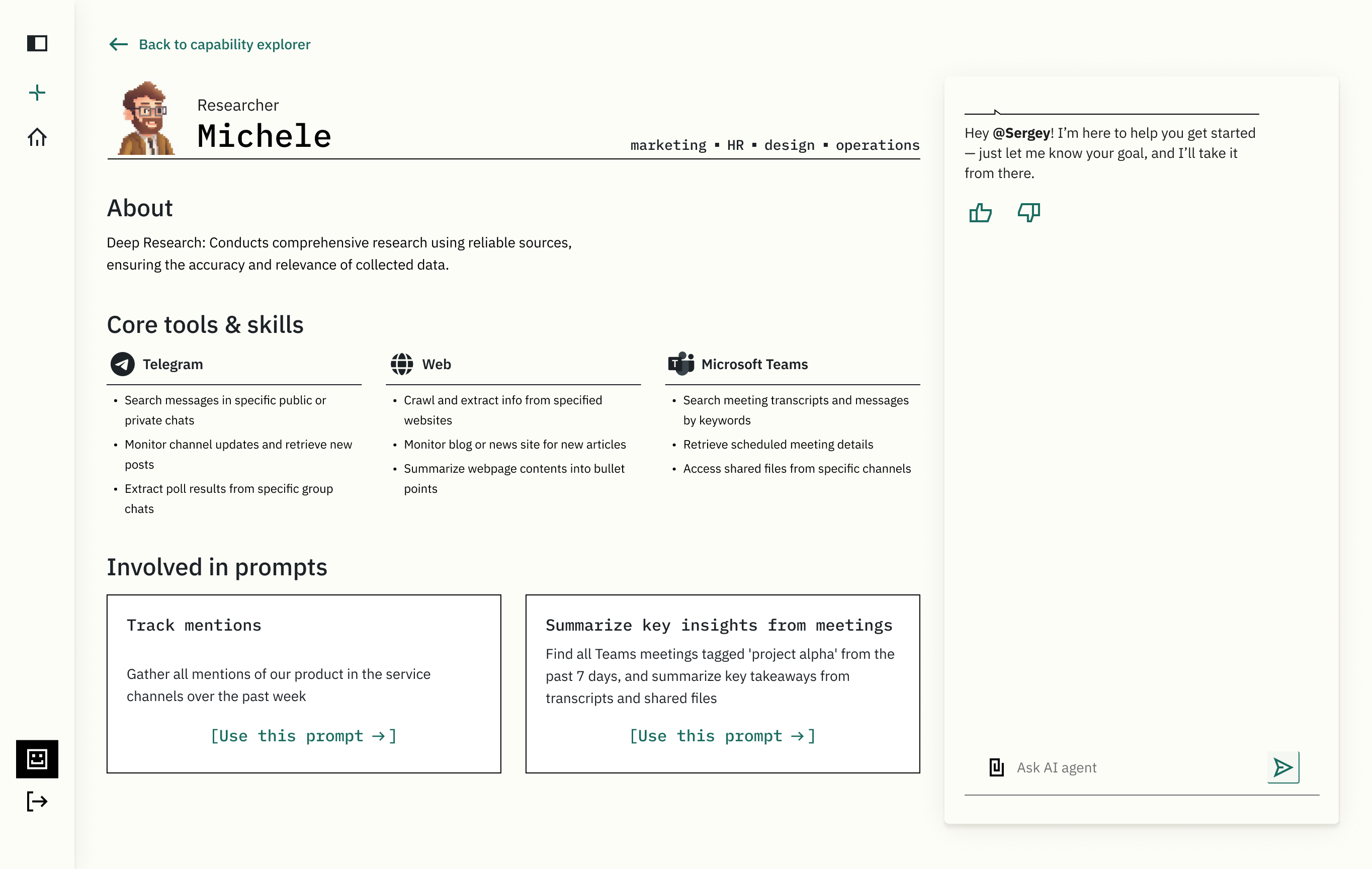Viewport: 1372px width, 869px height.
Task: Click 'Search meeting transcripts' list item
Action: click(x=796, y=410)
